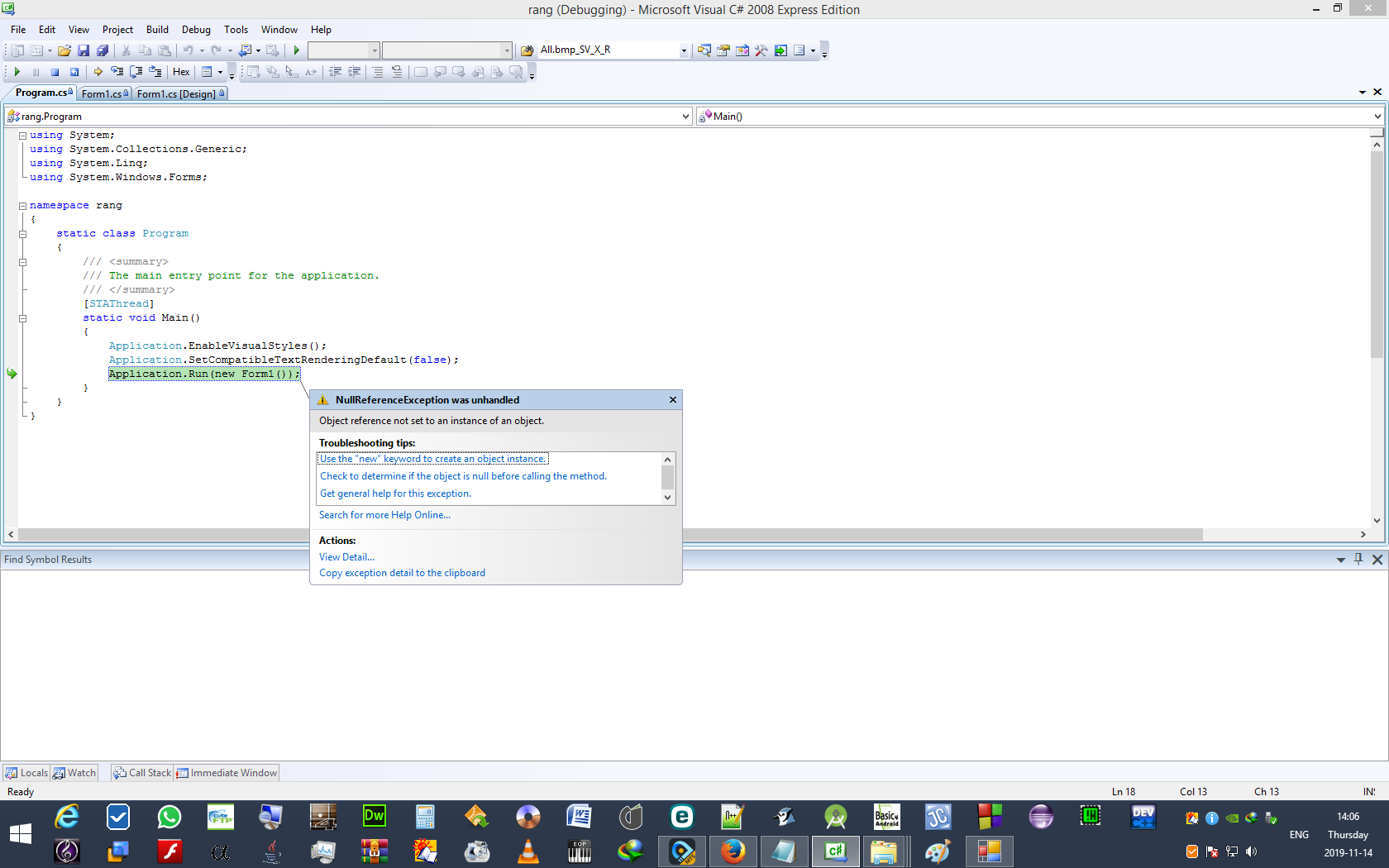
Task: Open the All.bmp_SV_X_R find combo box
Action: coord(613,50)
